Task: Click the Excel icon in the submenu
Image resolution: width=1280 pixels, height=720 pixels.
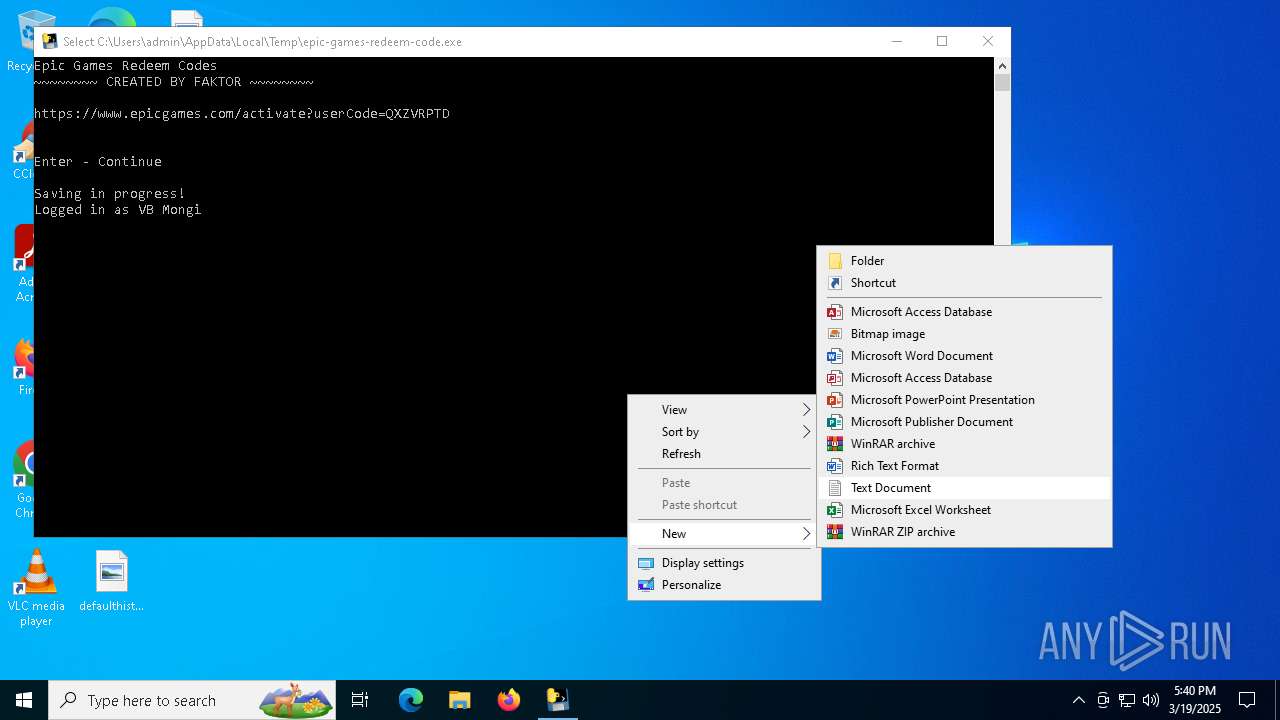Action: [x=835, y=510]
